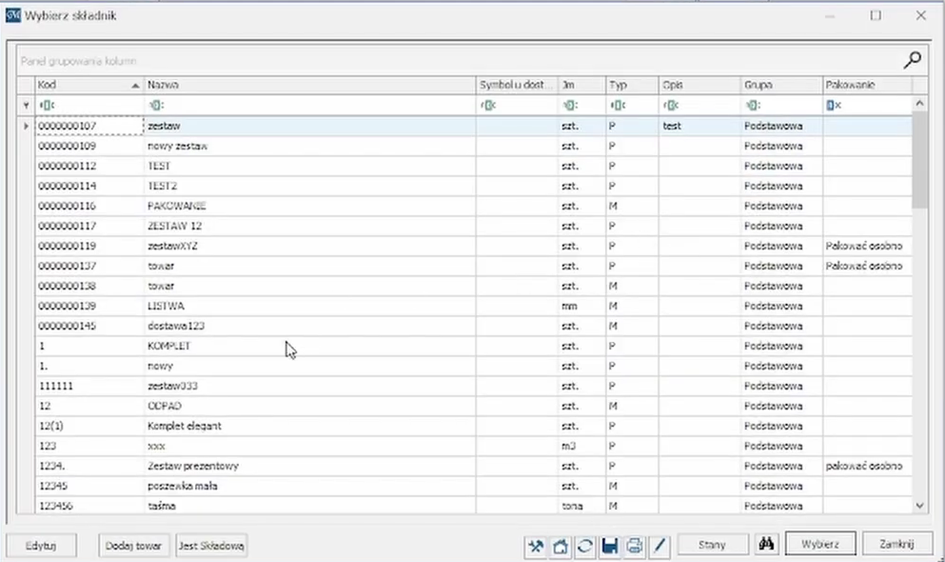The image size is (945, 562).
Task: Click the binoculars search icon
Action: 768,544
